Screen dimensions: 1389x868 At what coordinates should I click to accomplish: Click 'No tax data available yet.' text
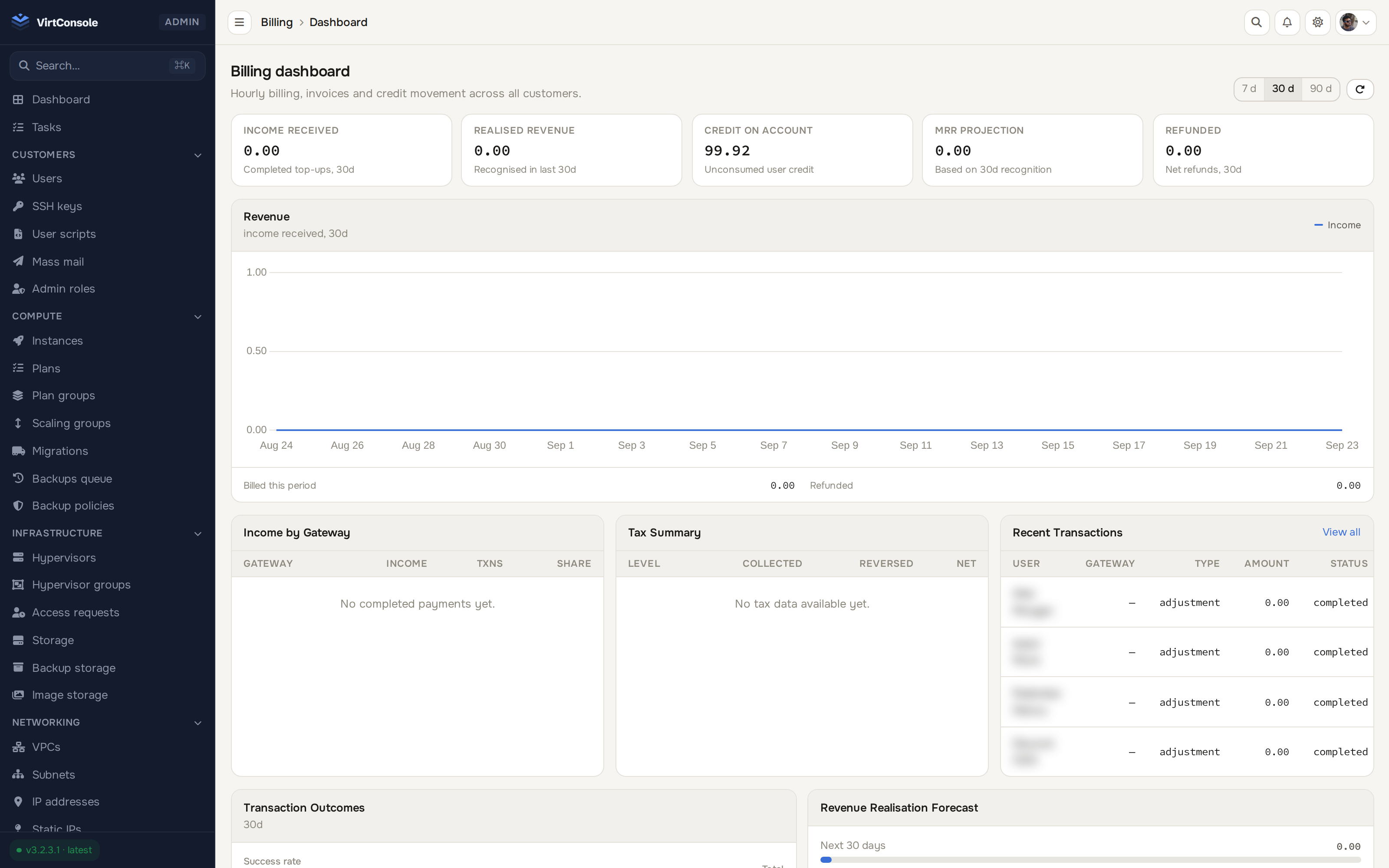point(802,604)
